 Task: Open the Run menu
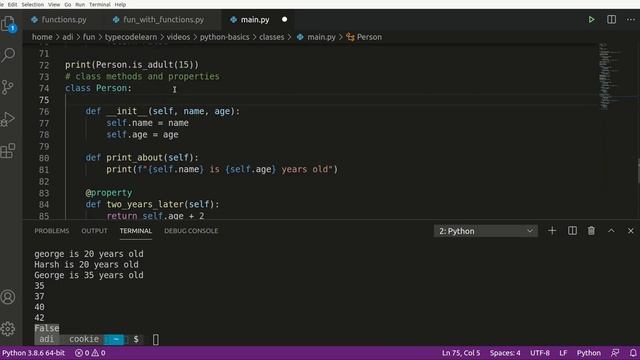coord(80,4)
